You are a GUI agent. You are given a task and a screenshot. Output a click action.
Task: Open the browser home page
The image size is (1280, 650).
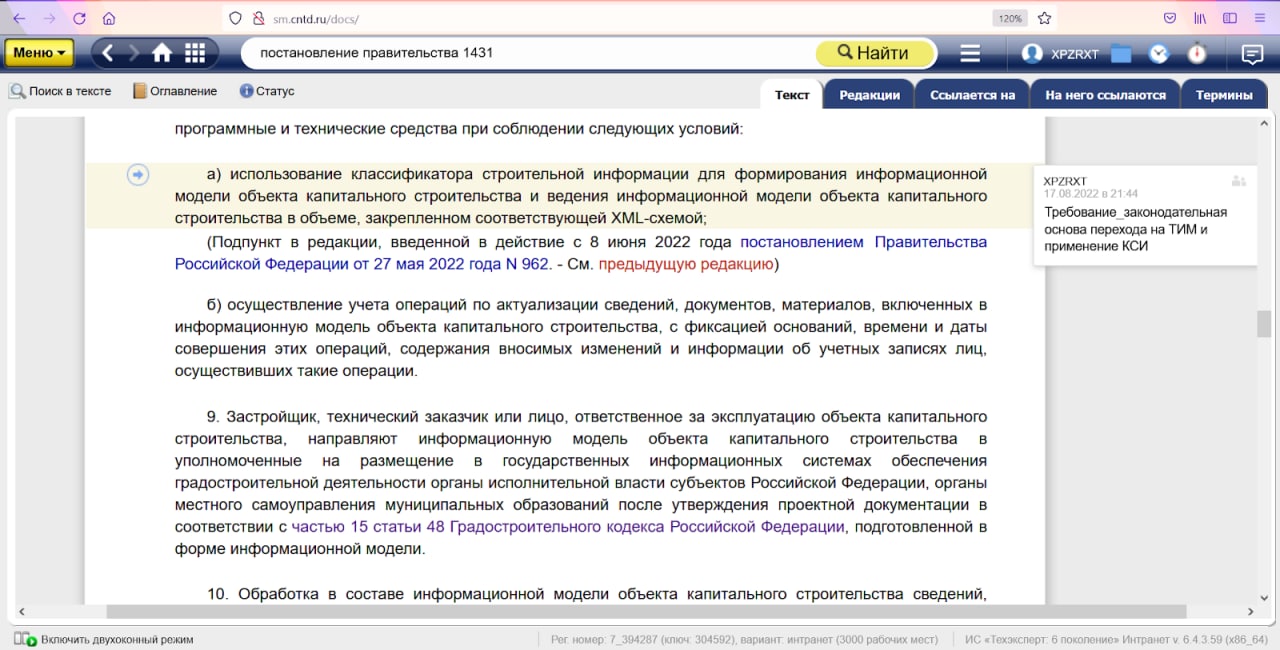(x=109, y=18)
